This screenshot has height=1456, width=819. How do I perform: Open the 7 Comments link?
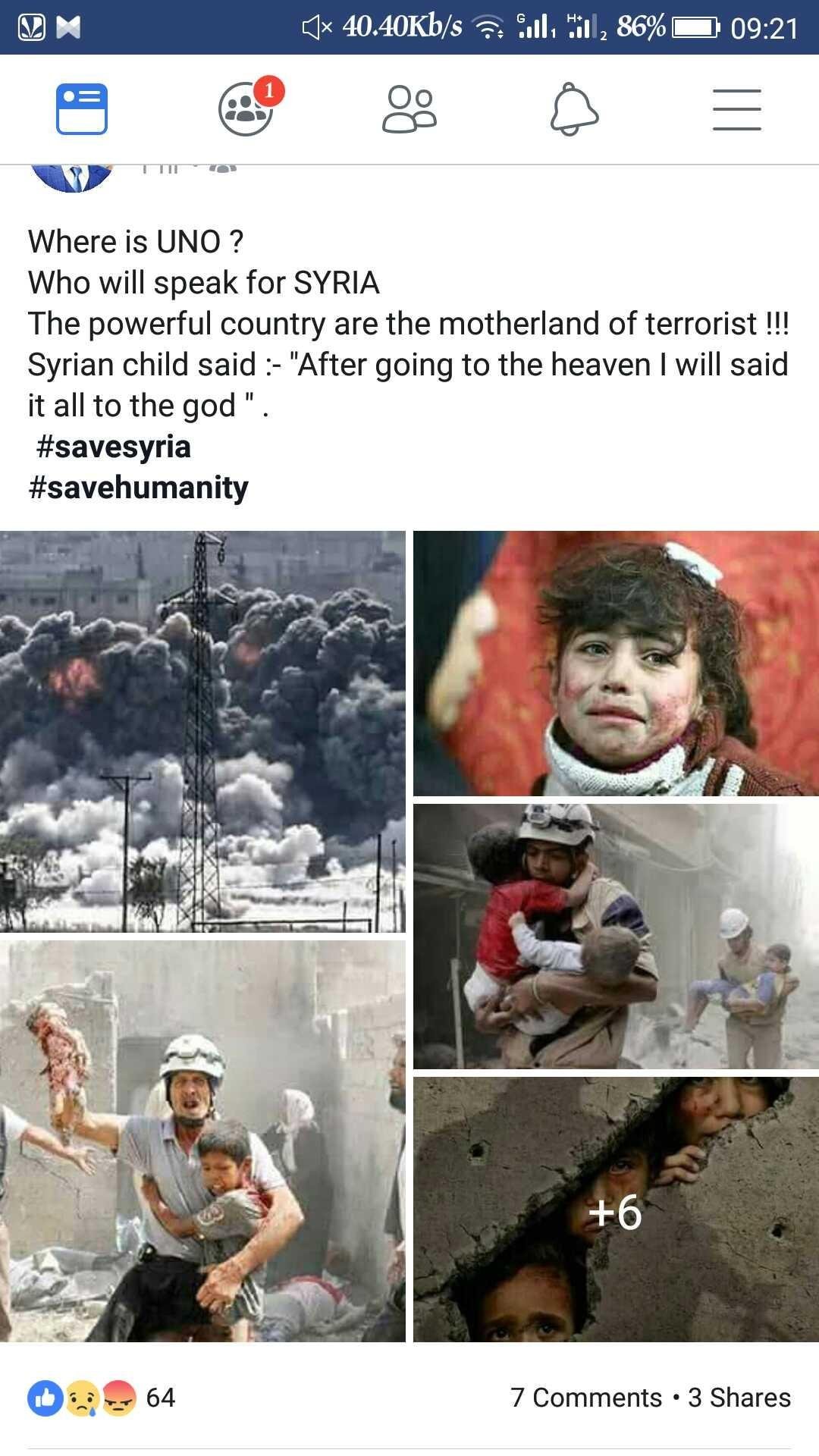pyautogui.click(x=586, y=1398)
